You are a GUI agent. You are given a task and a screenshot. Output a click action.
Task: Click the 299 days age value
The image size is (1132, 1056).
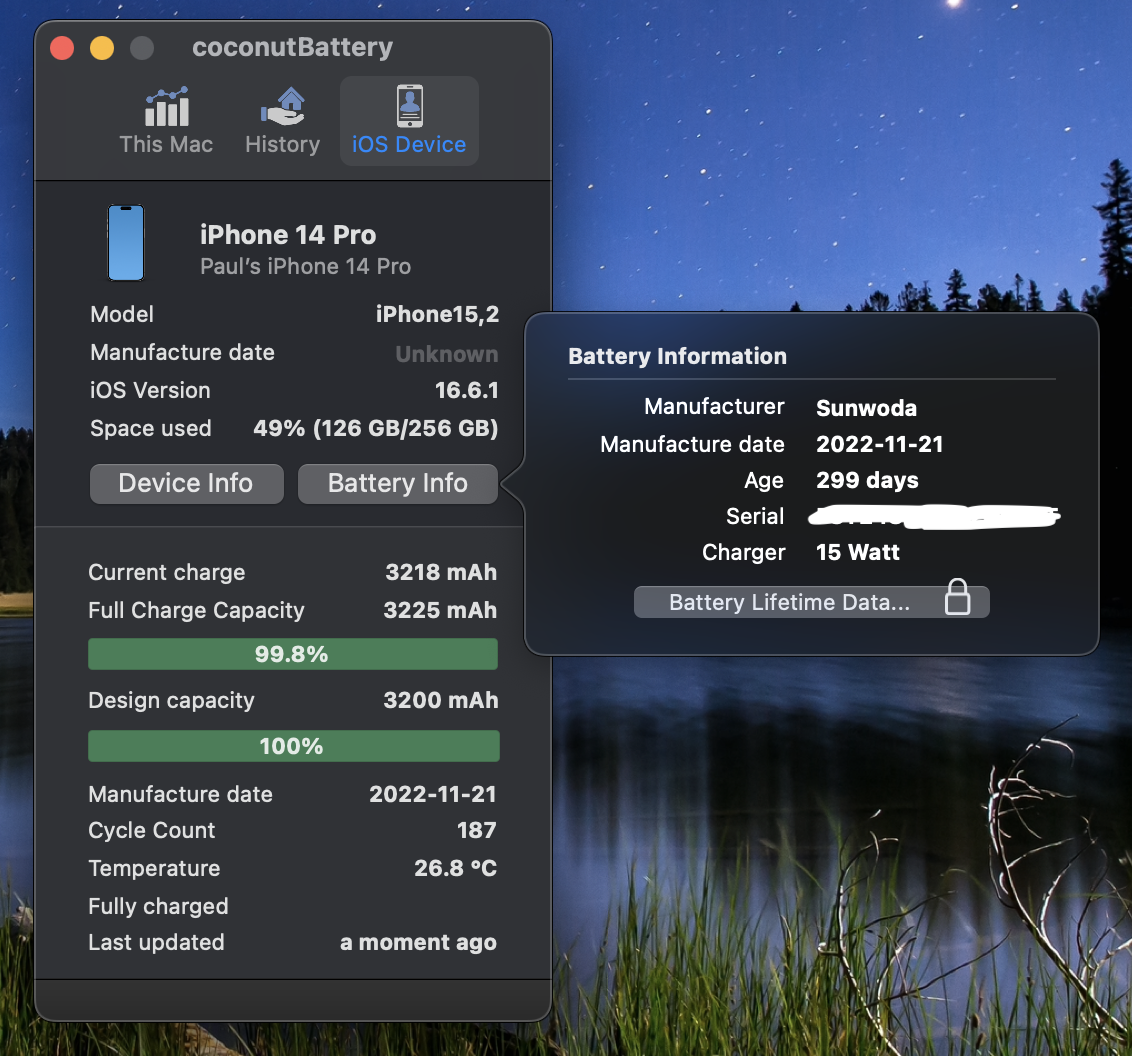point(867,481)
